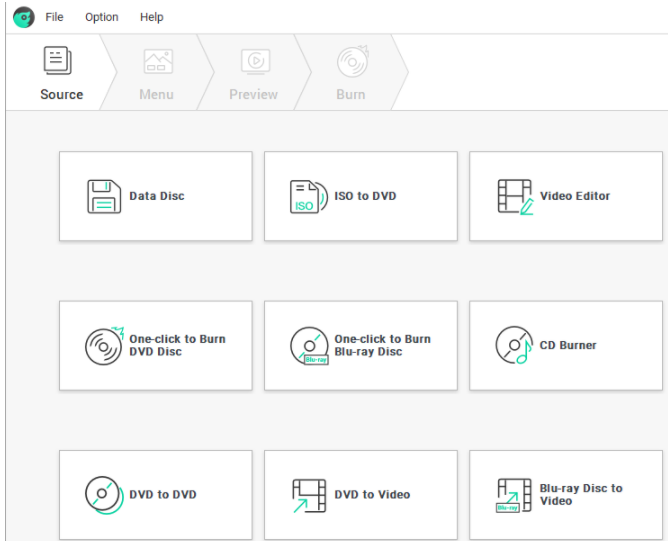Image resolution: width=668 pixels, height=541 pixels.
Task: Click the Video Editor label
Action: (575, 196)
